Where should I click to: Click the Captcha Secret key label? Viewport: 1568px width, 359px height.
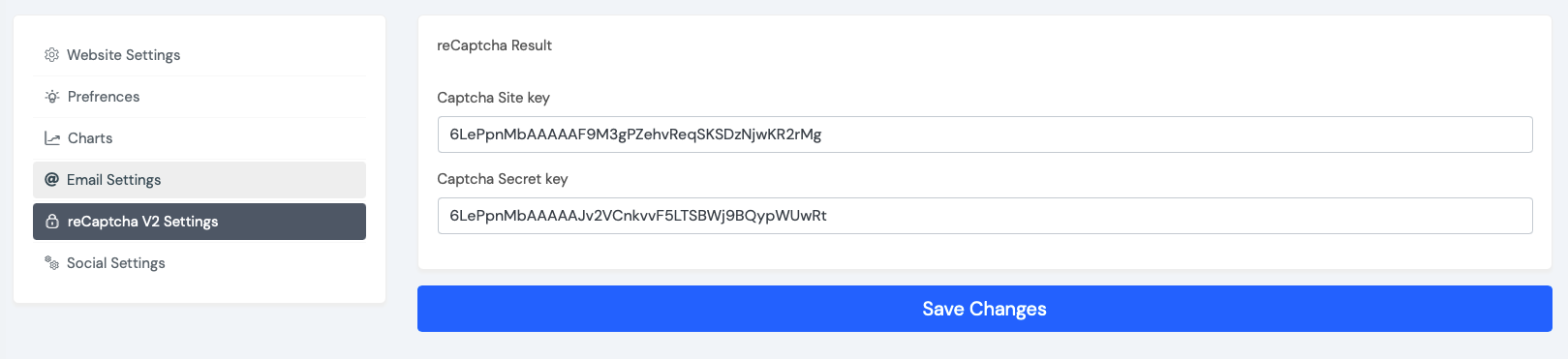[502, 179]
